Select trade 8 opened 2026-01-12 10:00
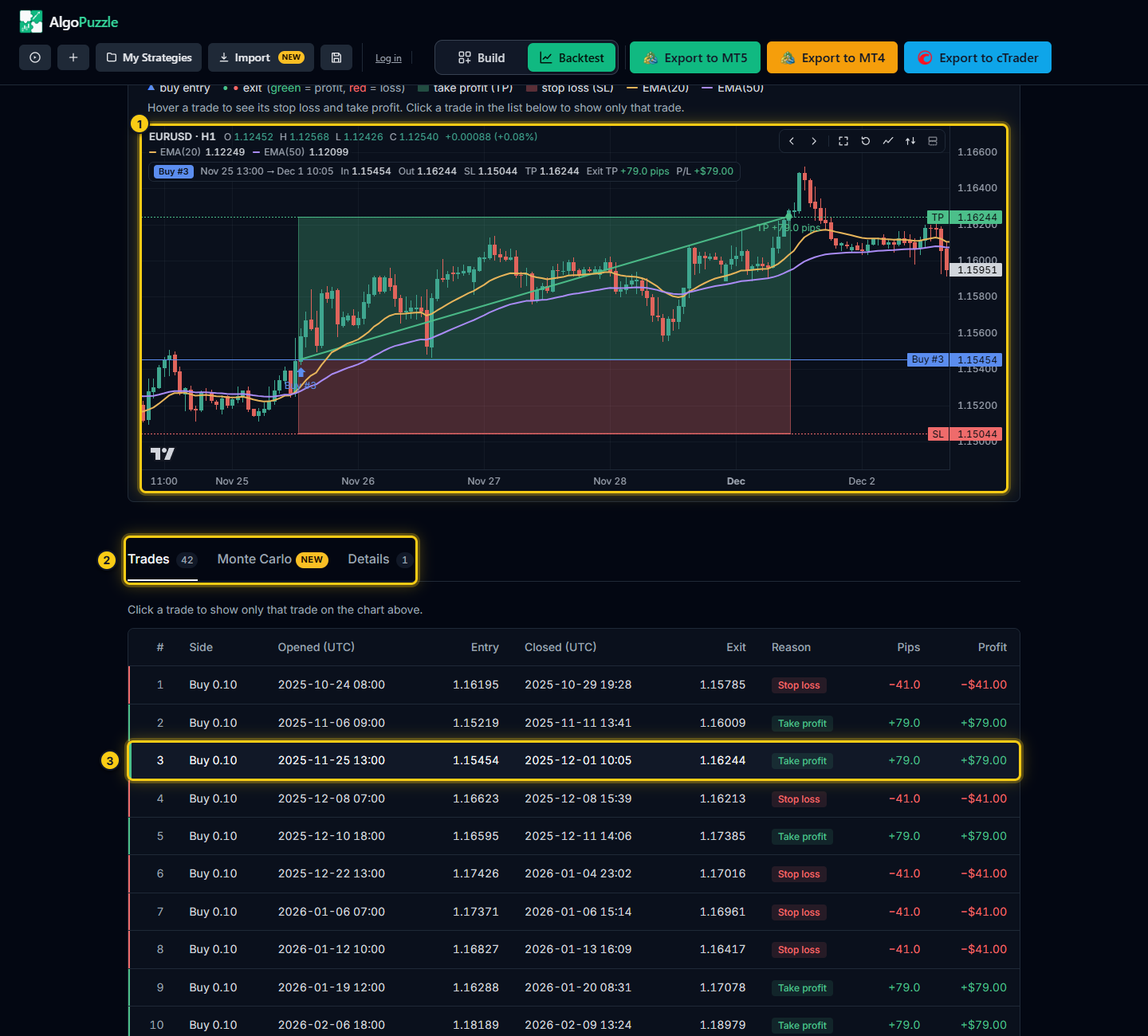1148x1036 pixels. coord(574,949)
